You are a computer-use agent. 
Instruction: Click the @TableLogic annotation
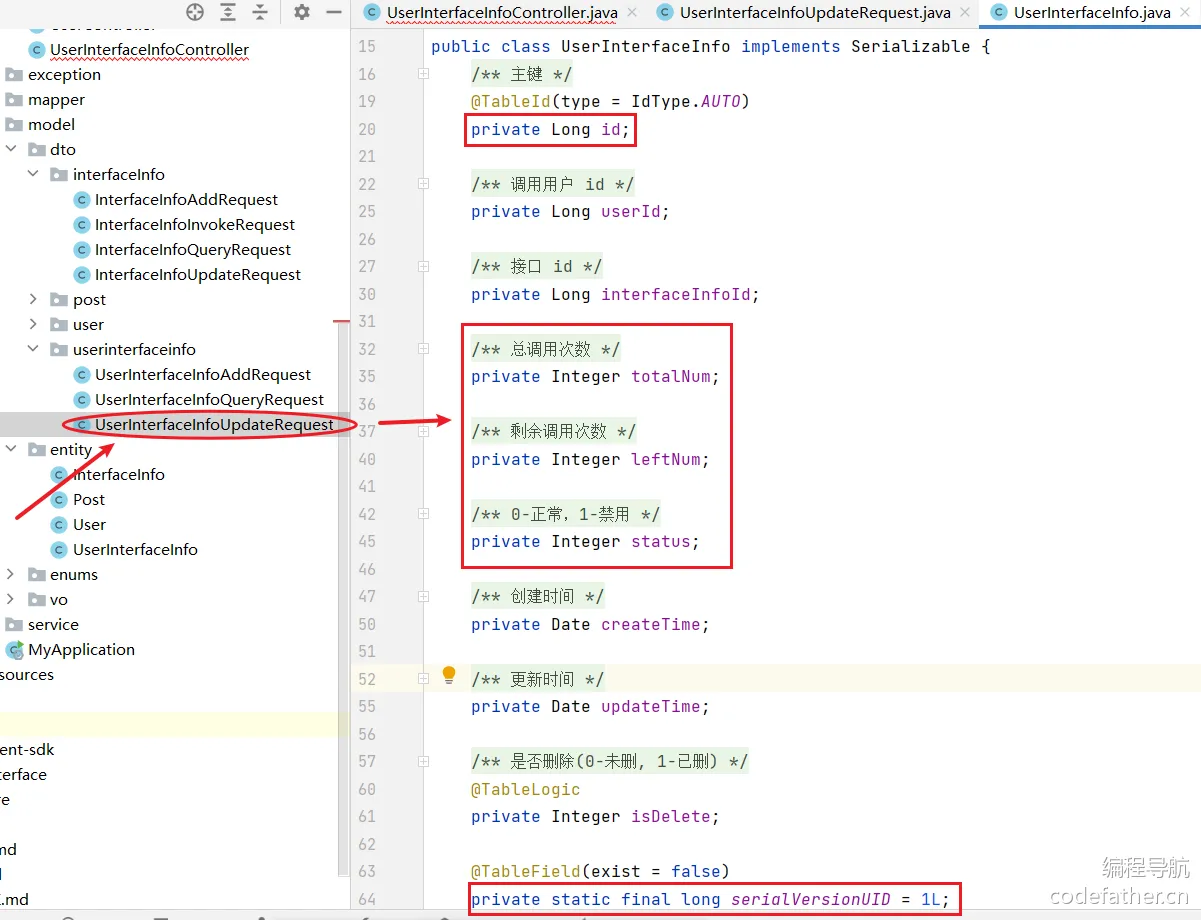click(x=526, y=789)
